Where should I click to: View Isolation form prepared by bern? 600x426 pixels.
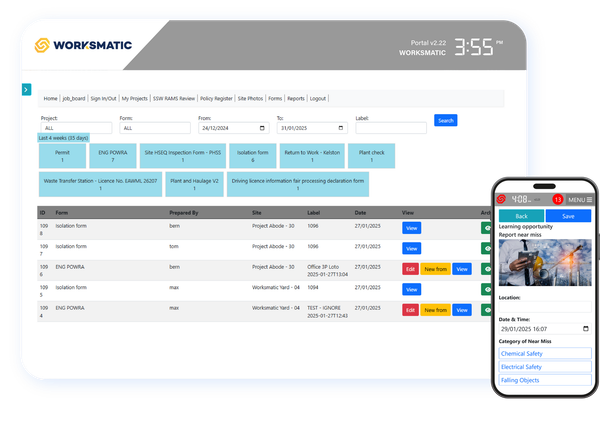coord(412,228)
